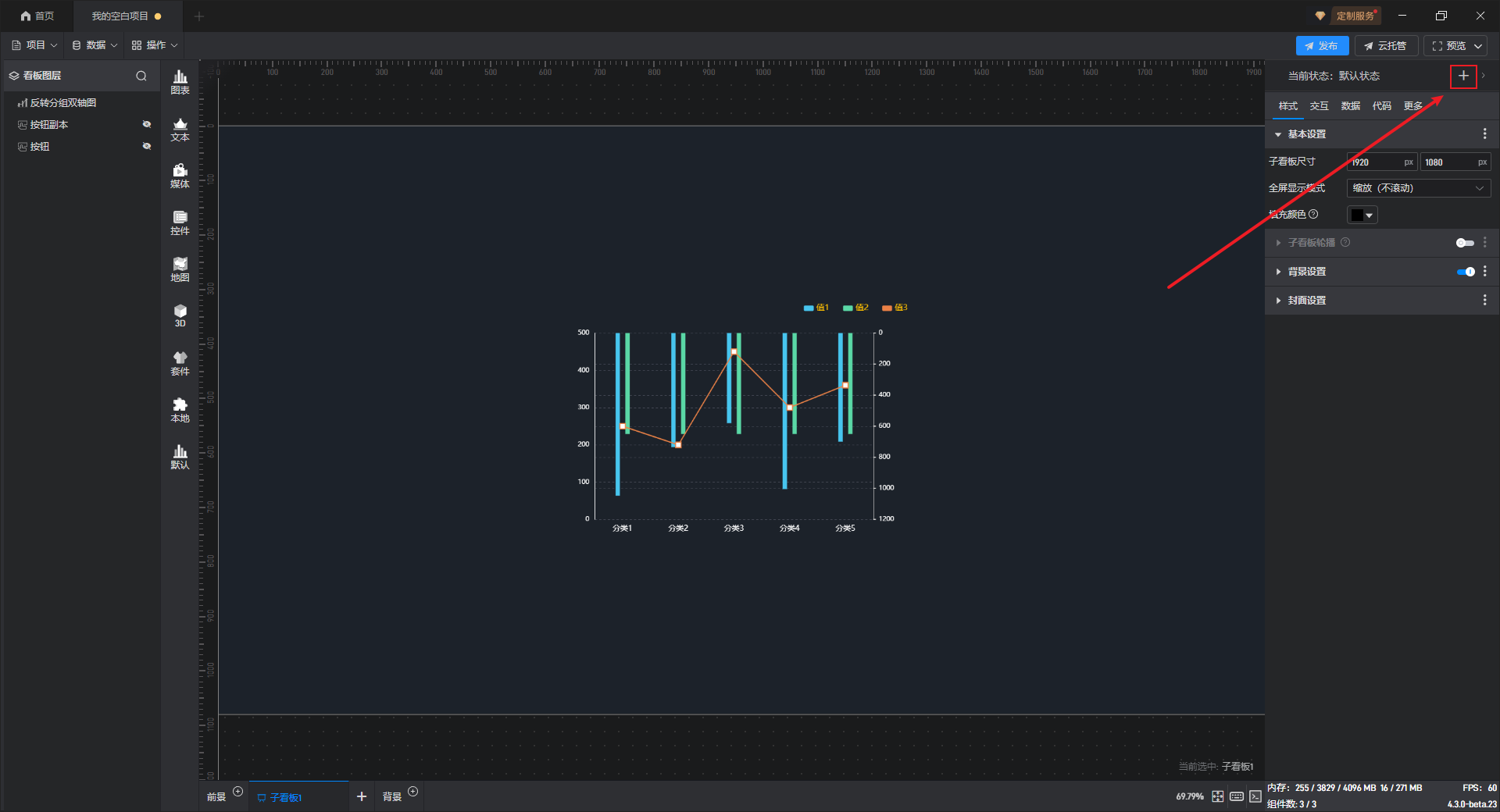Open the 媒体 media components icon
This screenshot has height=812, width=1500.
tap(180, 175)
